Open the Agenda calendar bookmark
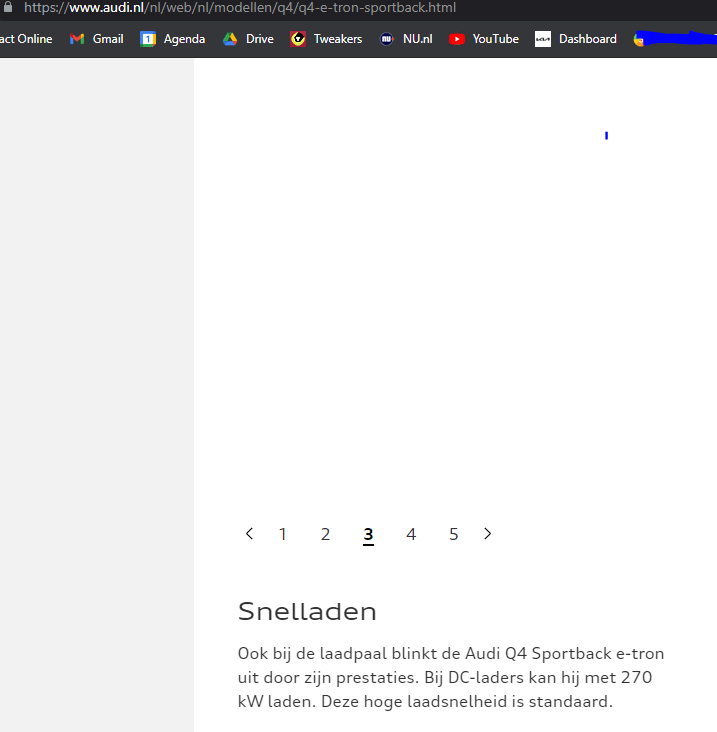 [x=172, y=39]
